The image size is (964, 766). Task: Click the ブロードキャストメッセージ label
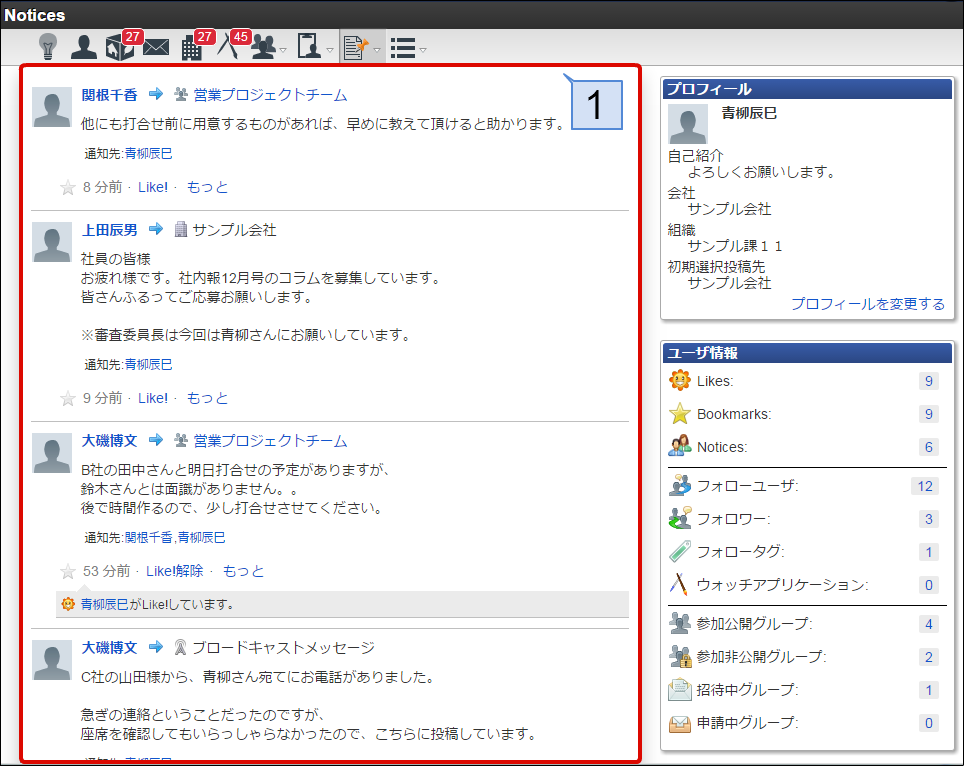(x=283, y=647)
